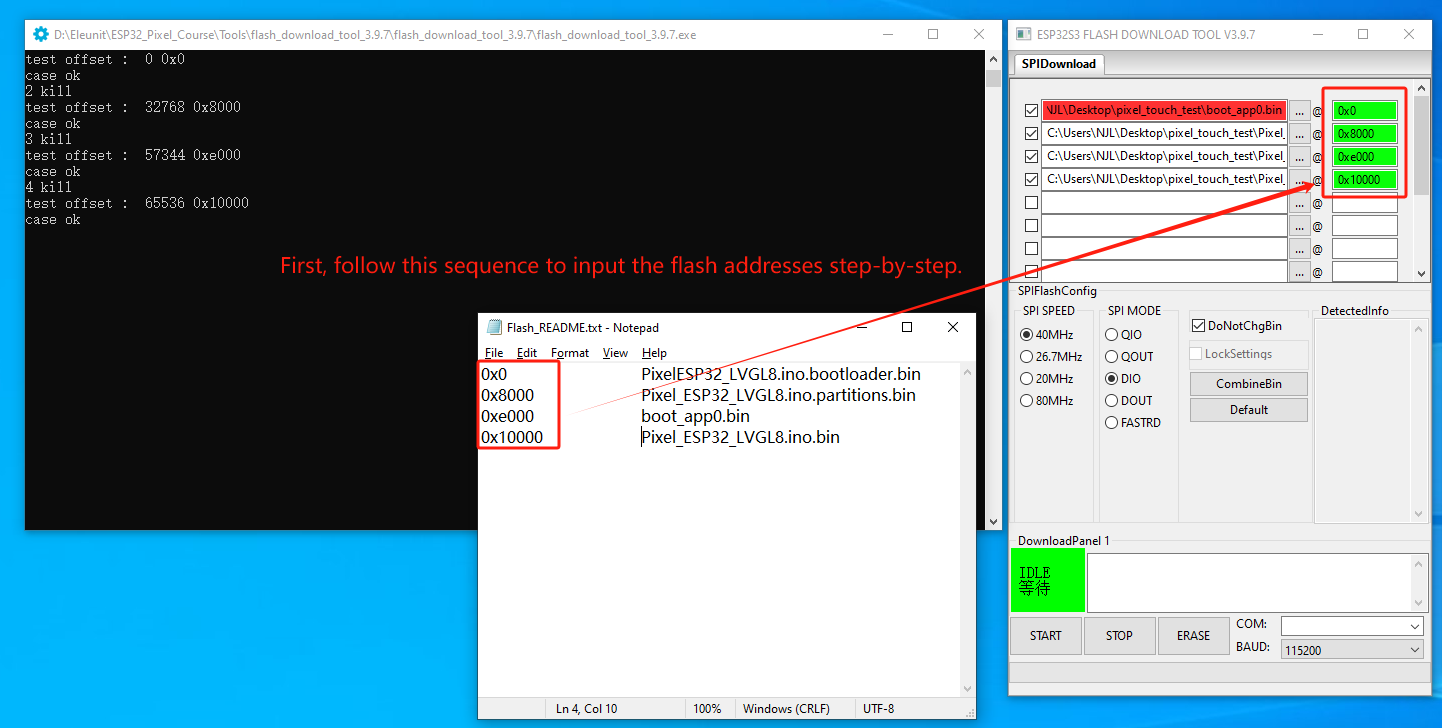Screen dimensions: 1442x728
Task: Browse file for the 0x8000 address row
Action: (x=1299, y=133)
